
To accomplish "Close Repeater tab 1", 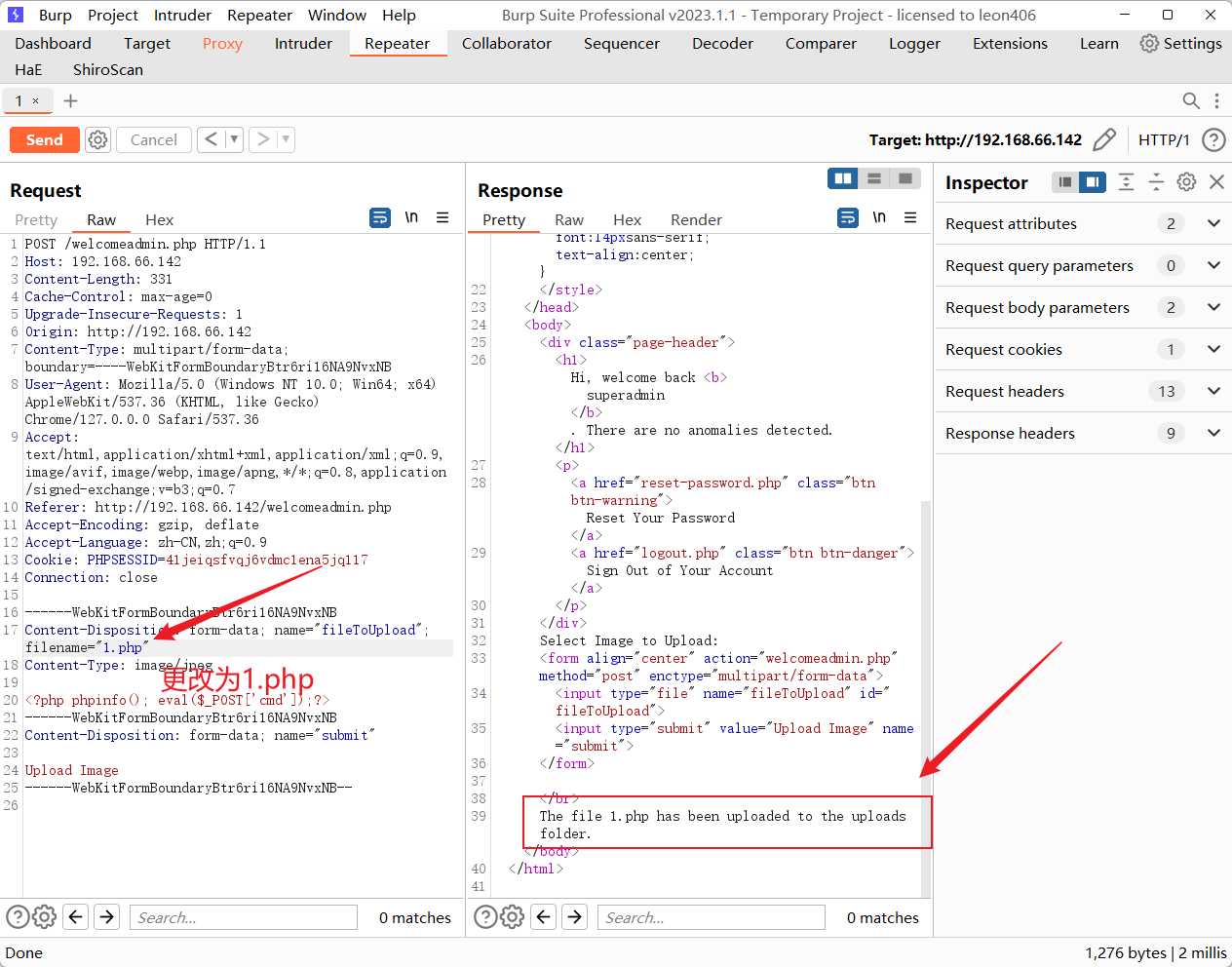I will (x=36, y=100).
